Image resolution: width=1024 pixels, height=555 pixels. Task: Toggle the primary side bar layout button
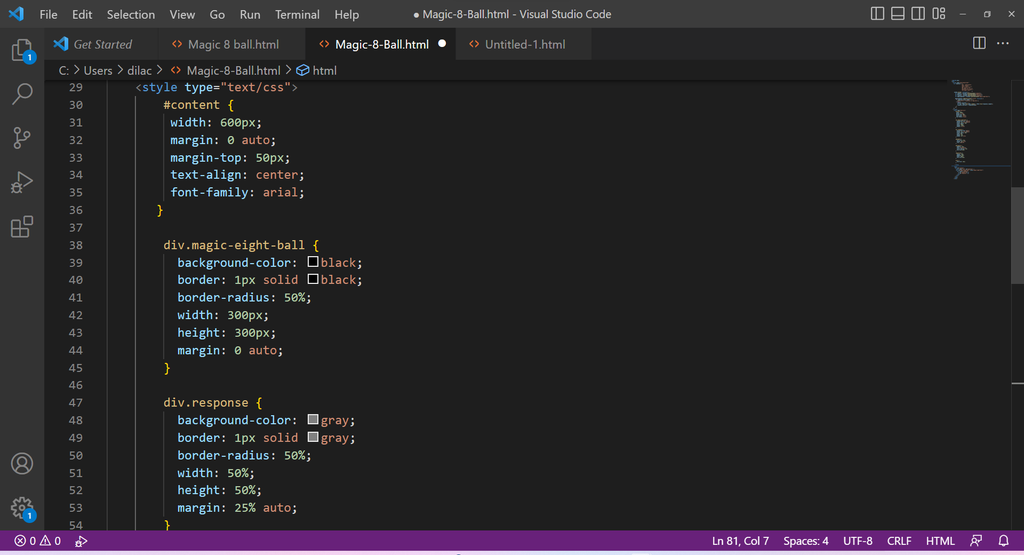coord(877,14)
